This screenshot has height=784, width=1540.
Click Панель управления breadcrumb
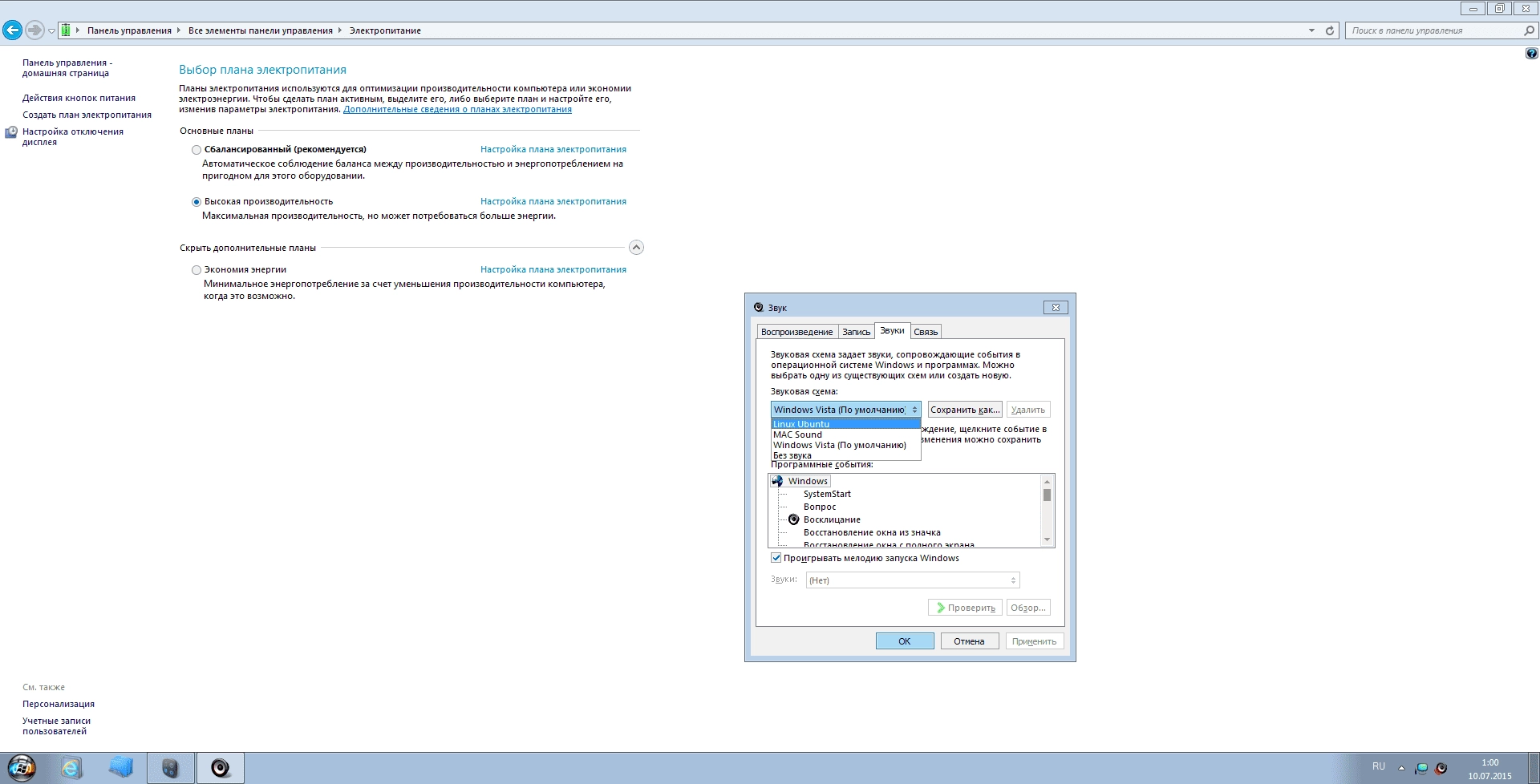click(129, 30)
